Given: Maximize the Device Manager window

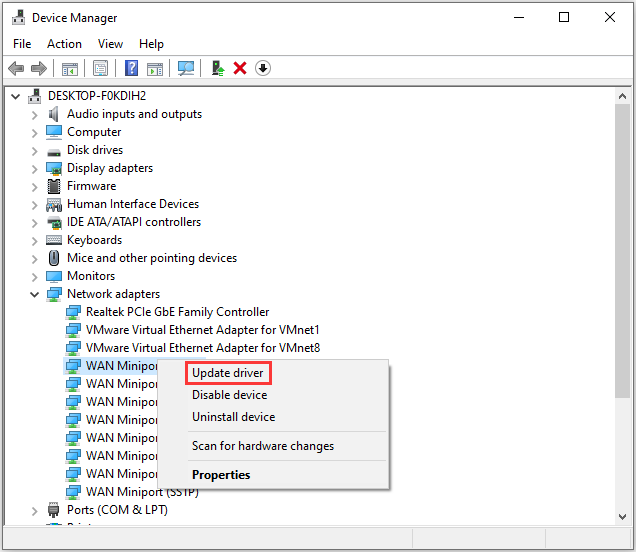Looking at the screenshot, I should click(564, 17).
